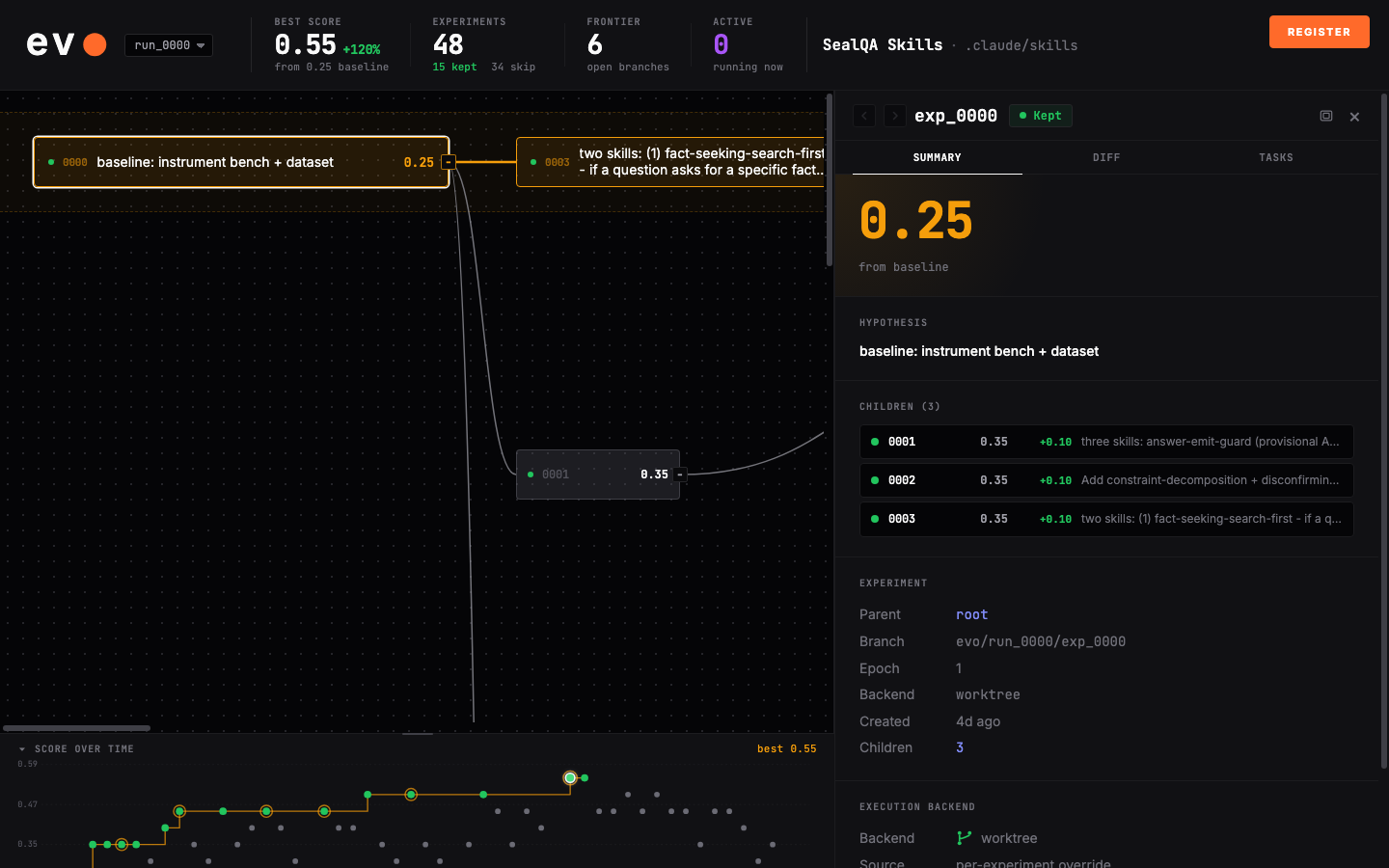Select the 0003 two skills node
1389x868 pixels.
tap(670, 162)
